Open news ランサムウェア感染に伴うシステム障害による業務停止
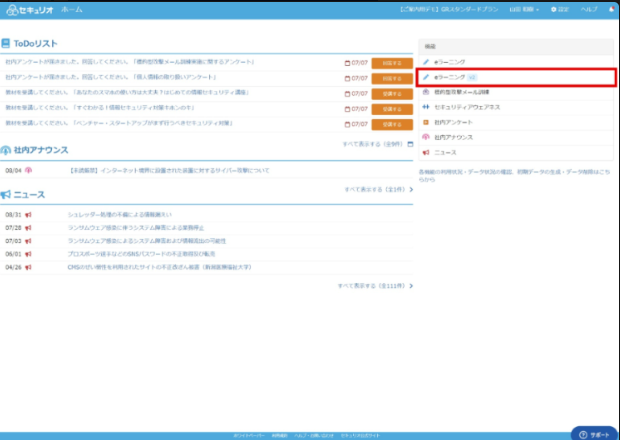 pyautogui.click(x=136, y=228)
